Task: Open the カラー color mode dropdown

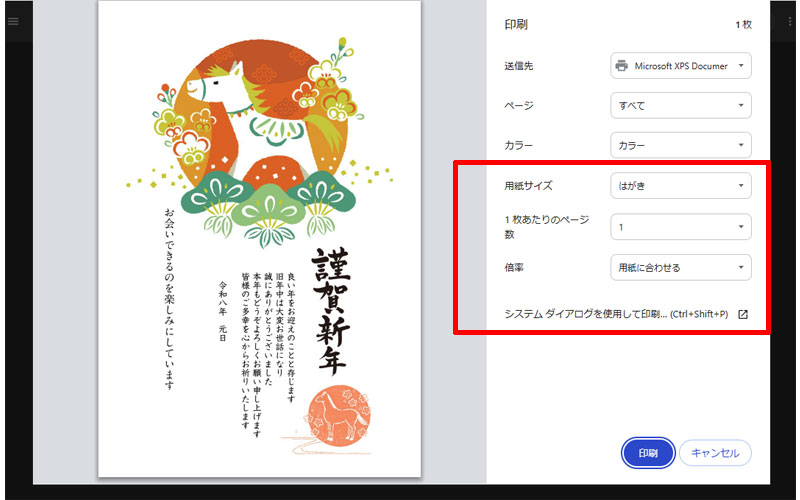Action: tap(681, 145)
